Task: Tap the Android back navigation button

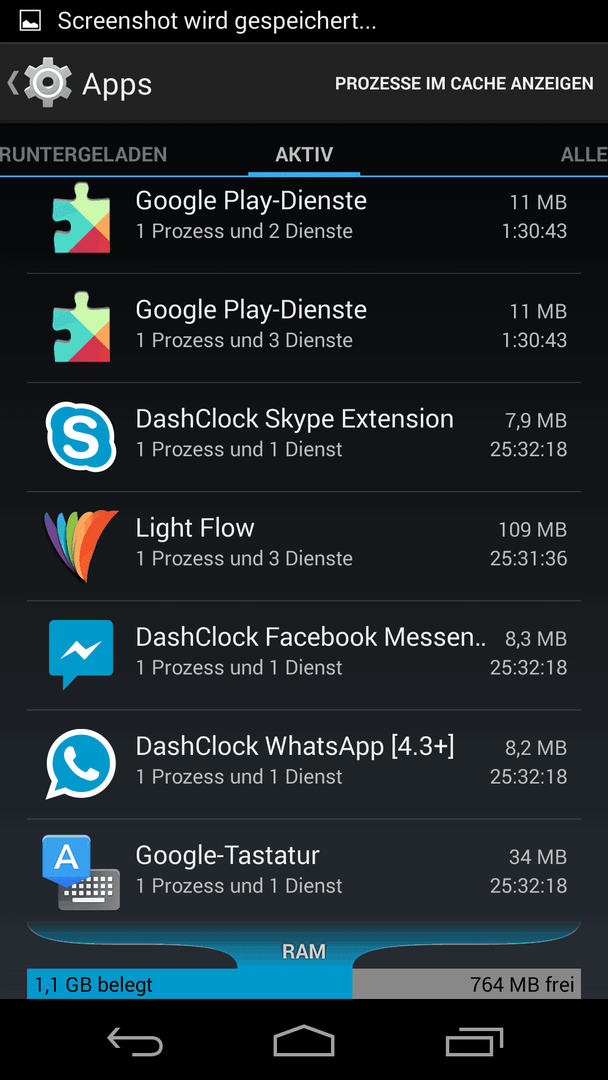Action: point(136,1040)
